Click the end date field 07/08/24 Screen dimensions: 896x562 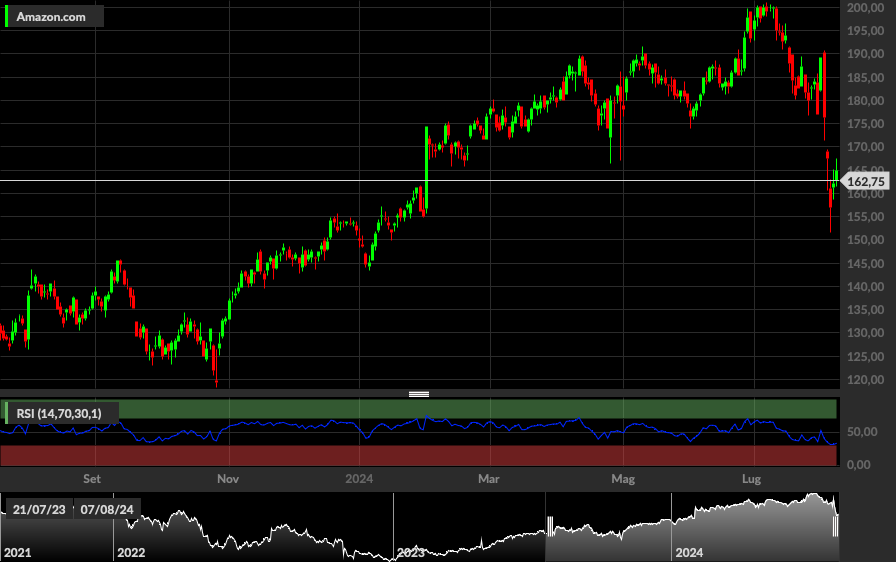tap(107, 509)
